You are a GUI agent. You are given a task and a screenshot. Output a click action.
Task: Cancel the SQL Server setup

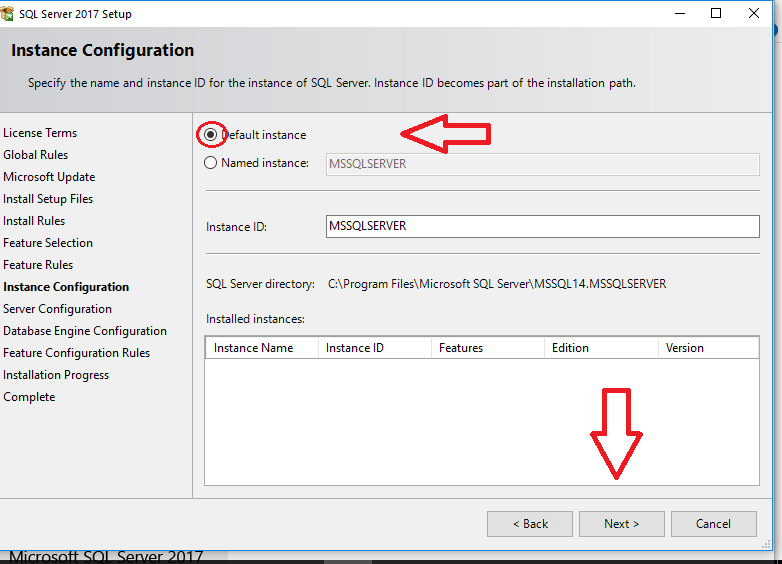(x=713, y=524)
